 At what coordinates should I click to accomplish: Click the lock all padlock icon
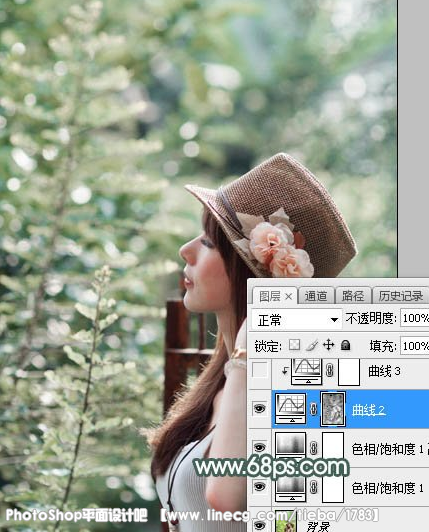pyautogui.click(x=345, y=345)
